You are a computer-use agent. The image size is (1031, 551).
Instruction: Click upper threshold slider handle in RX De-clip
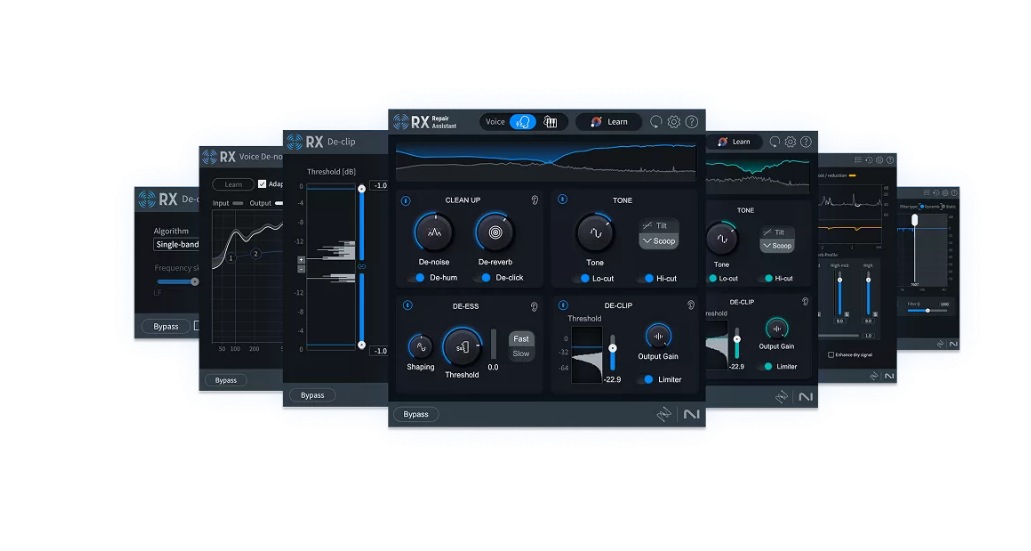click(x=362, y=189)
